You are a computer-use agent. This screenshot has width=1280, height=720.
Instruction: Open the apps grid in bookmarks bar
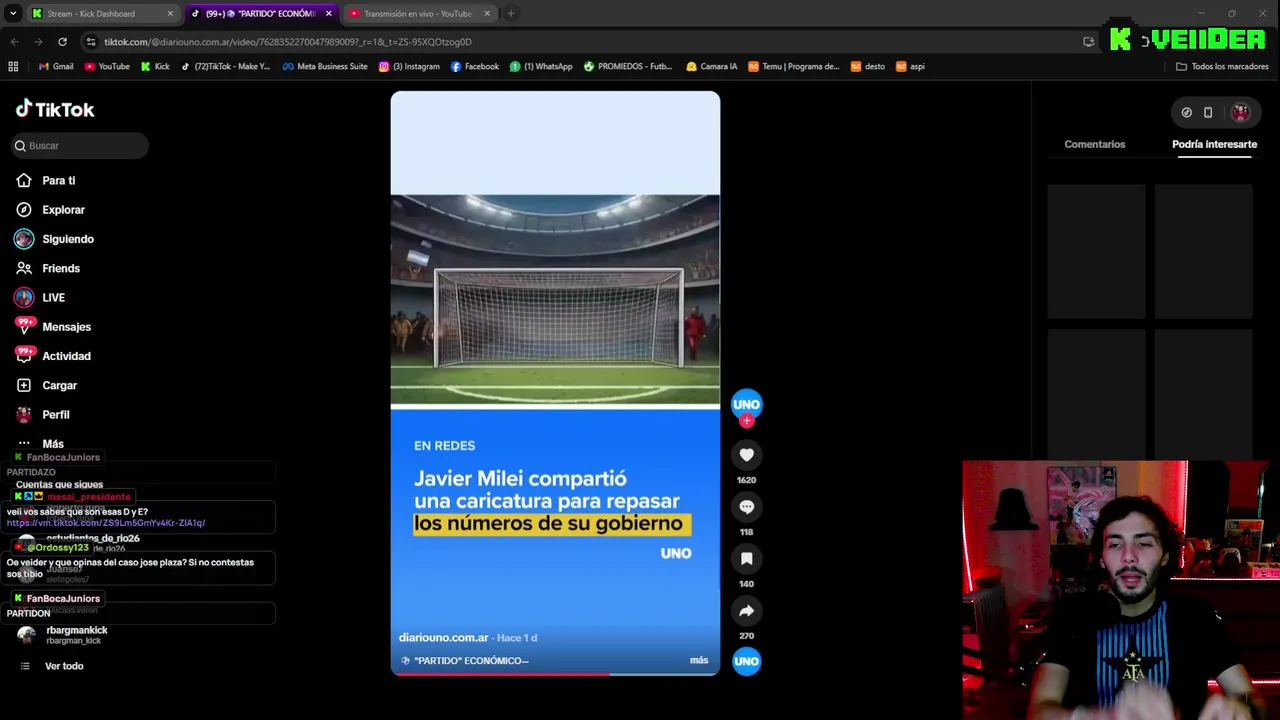pyautogui.click(x=13, y=66)
